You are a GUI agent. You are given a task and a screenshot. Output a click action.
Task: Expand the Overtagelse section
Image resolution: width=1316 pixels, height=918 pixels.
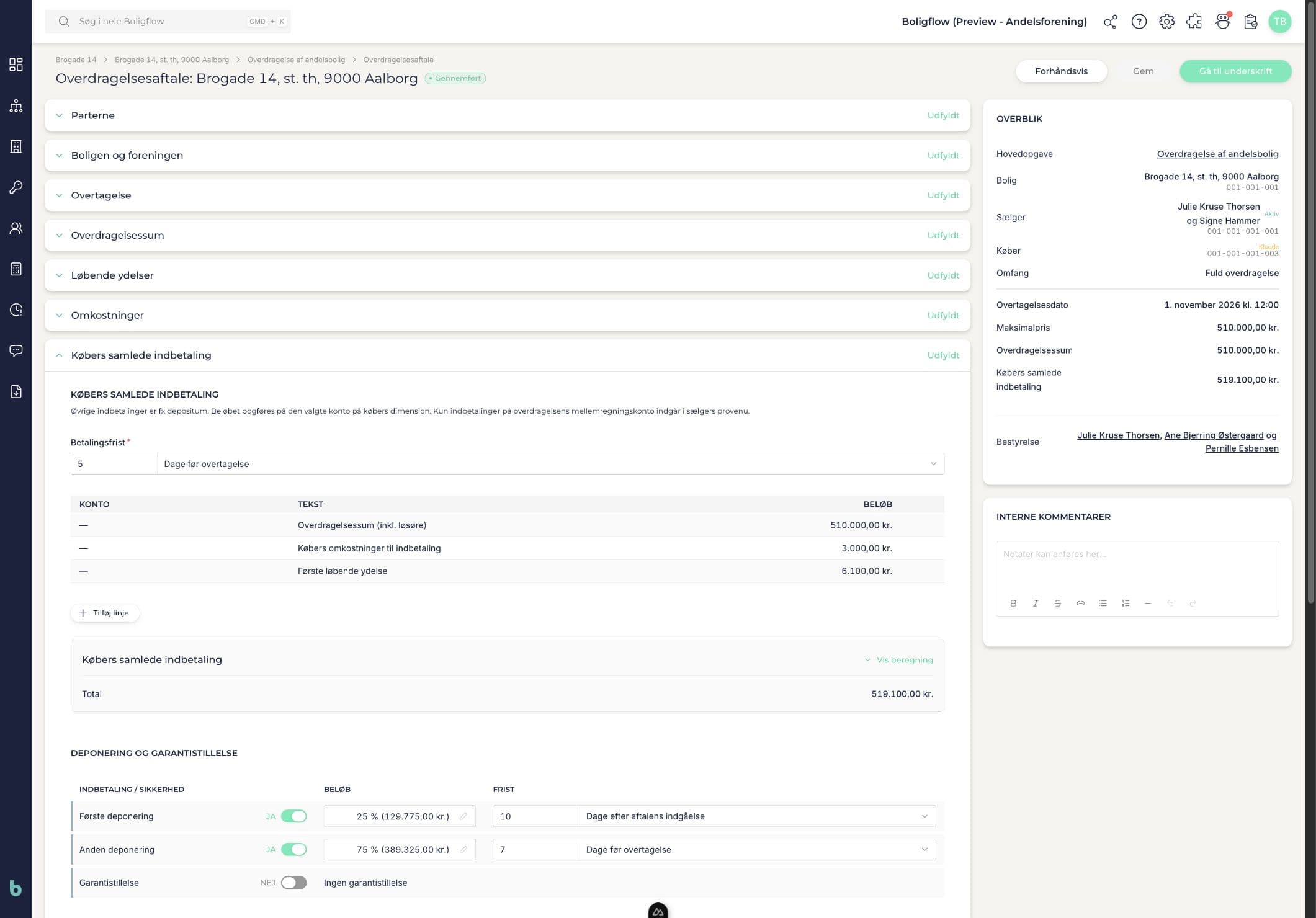[x=508, y=195]
